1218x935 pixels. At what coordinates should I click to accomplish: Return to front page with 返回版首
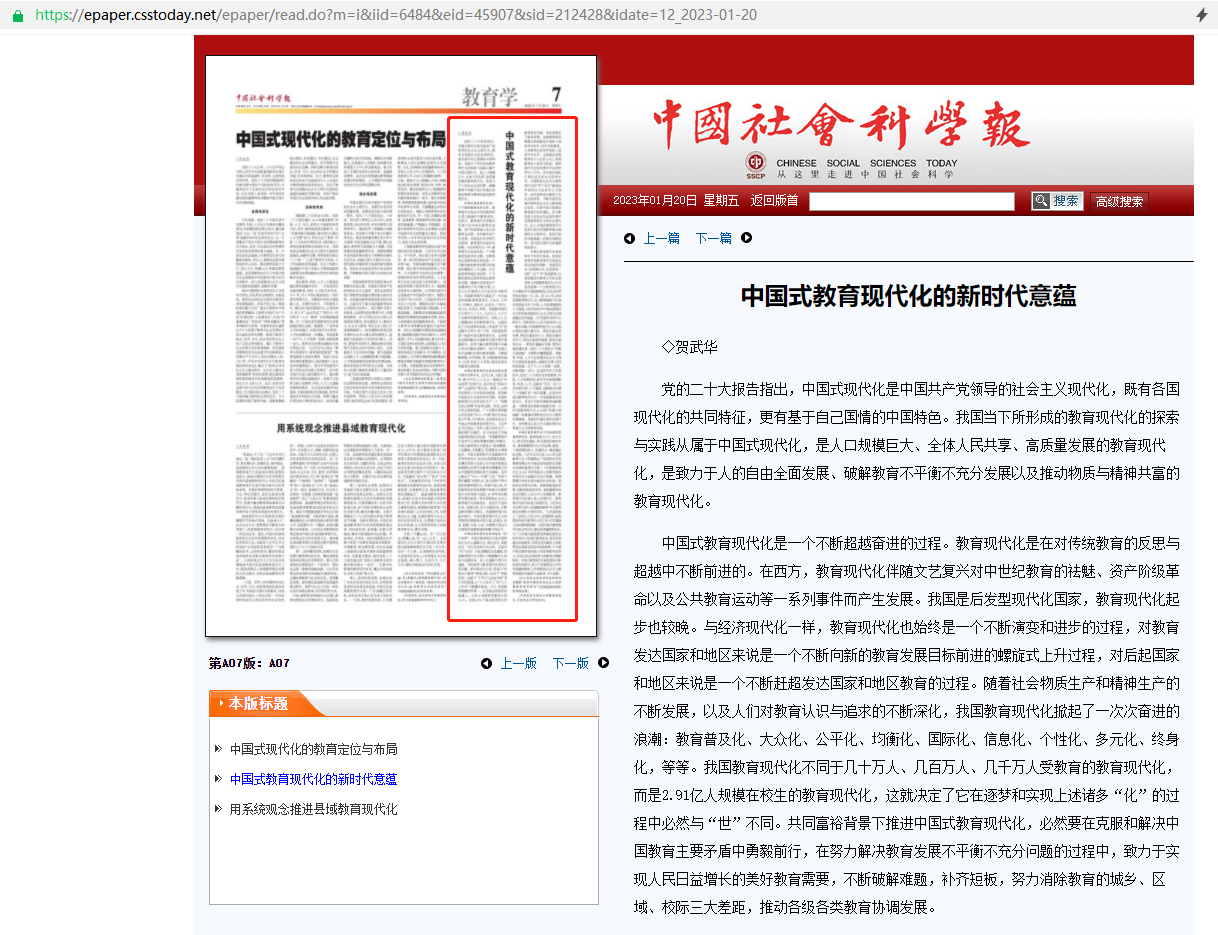774,201
